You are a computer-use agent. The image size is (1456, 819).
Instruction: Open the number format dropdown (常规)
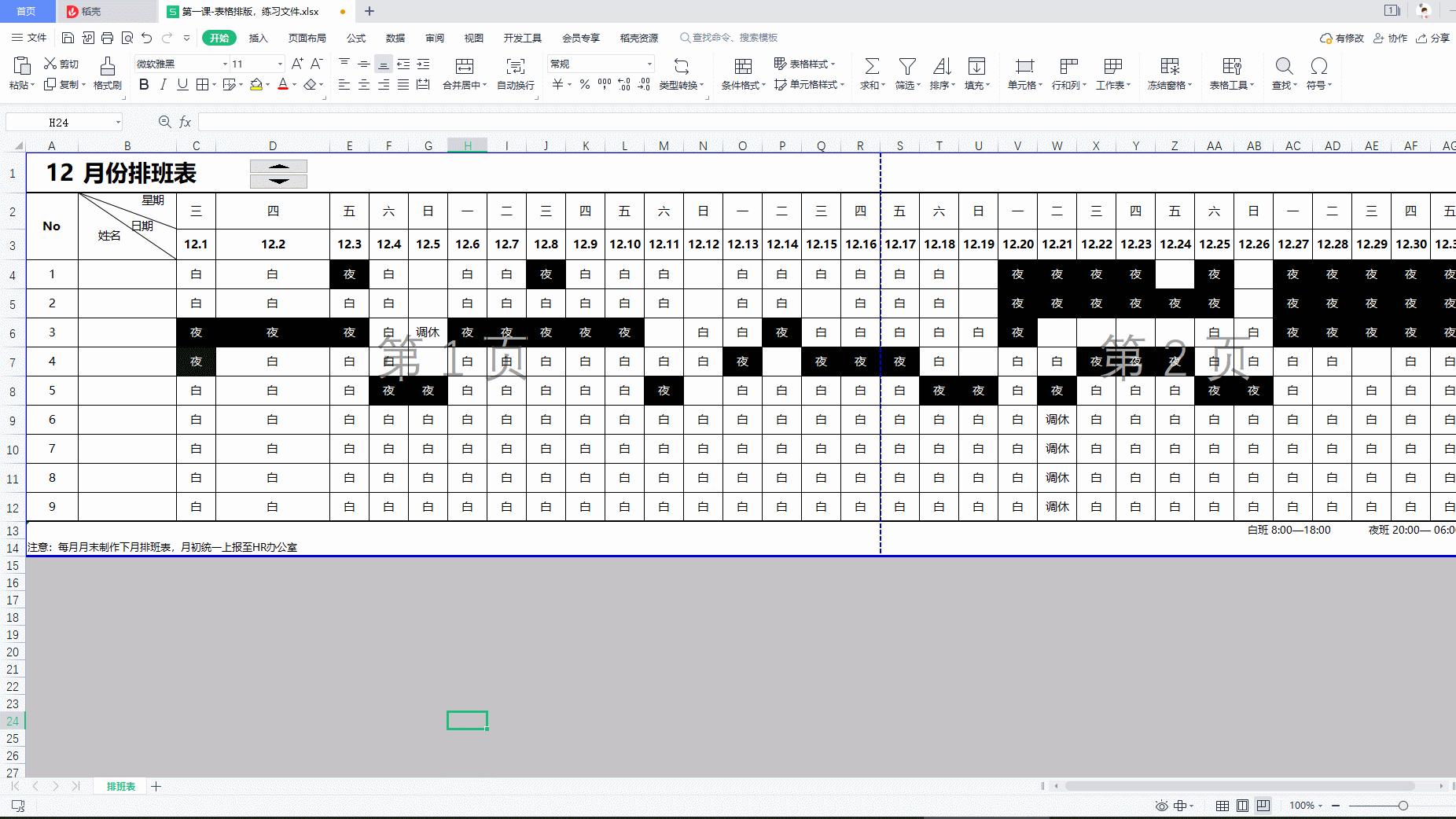[x=649, y=64]
